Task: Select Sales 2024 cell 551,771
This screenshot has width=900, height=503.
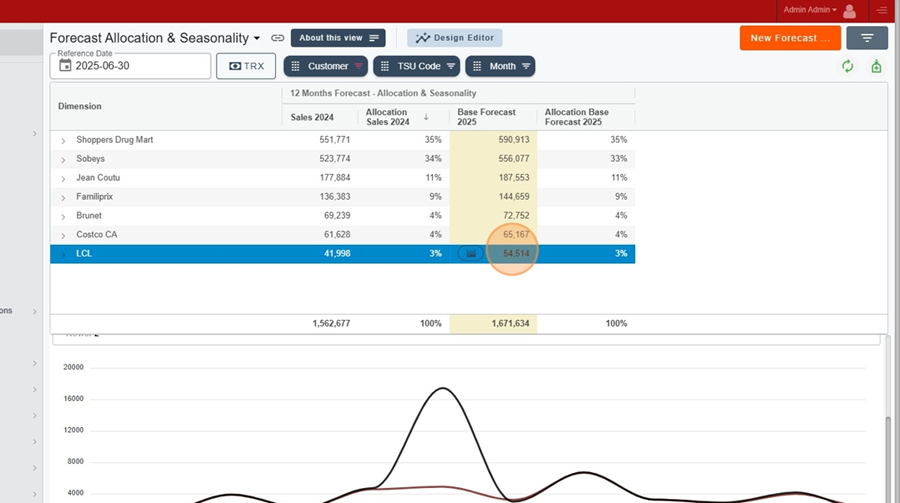Action: pyautogui.click(x=335, y=140)
